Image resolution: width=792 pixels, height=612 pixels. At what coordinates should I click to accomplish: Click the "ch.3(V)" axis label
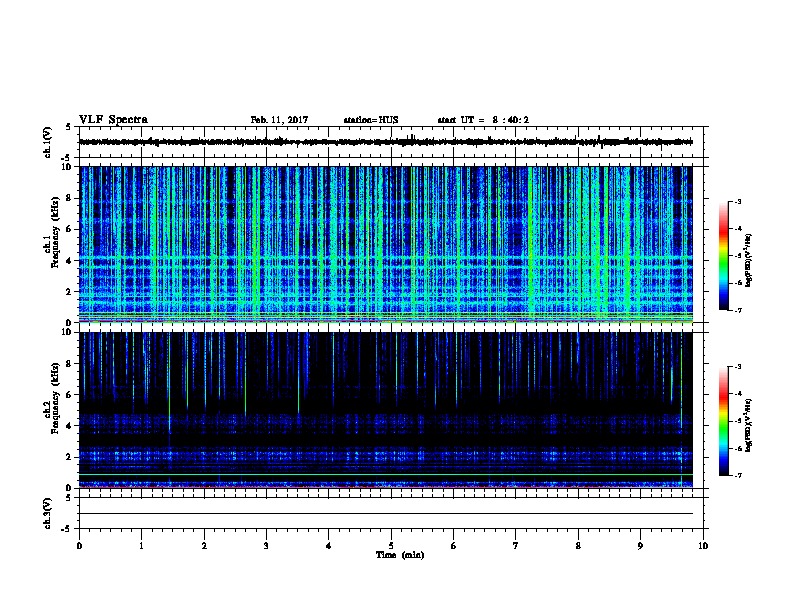pyautogui.click(x=48, y=513)
